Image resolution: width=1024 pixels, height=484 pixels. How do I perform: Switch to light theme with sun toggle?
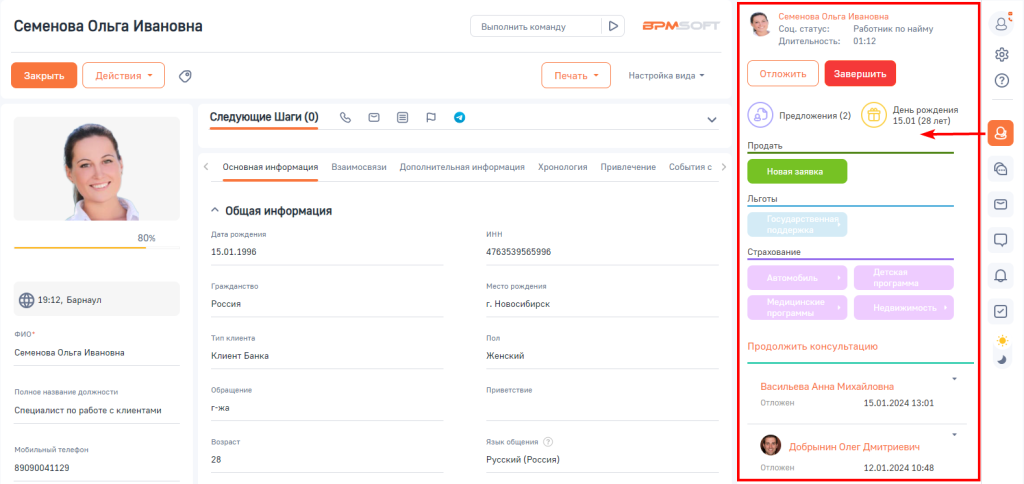(1001, 341)
